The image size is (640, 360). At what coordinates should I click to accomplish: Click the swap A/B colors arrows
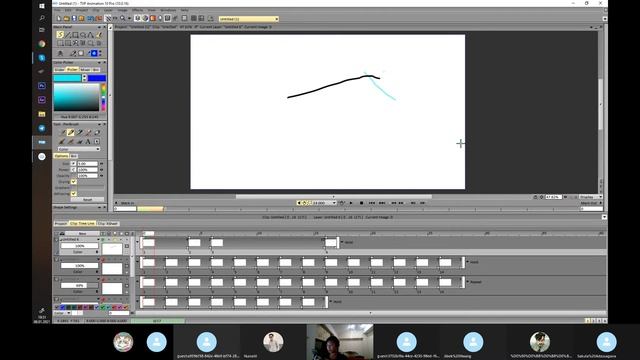[84, 78]
